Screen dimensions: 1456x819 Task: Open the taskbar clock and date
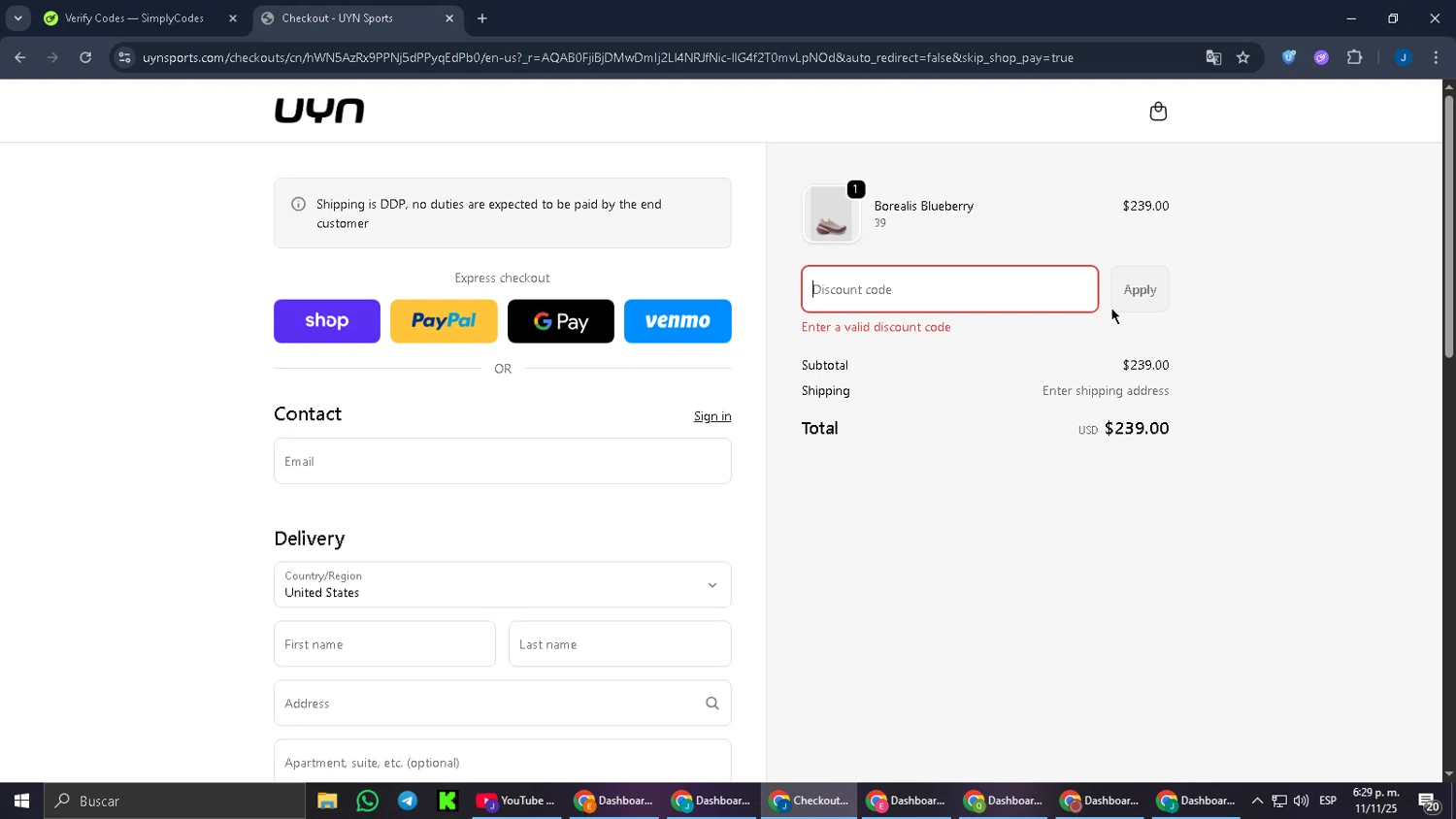pyautogui.click(x=1375, y=801)
